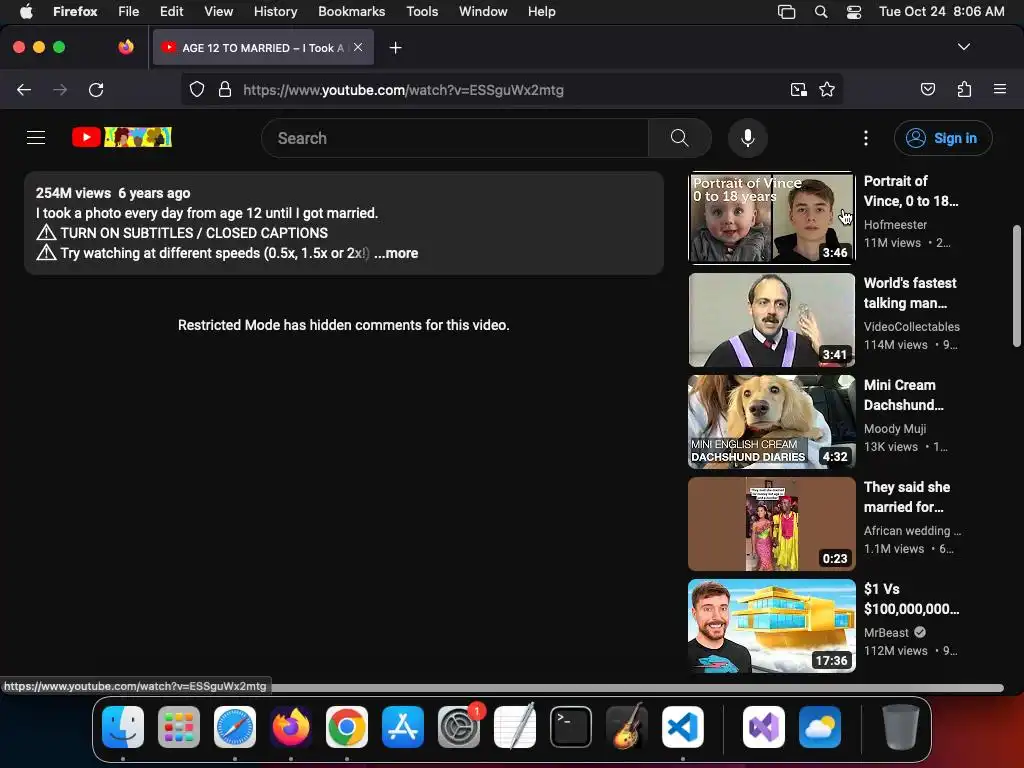Open Visual Studio Code from the Dock
Screen dimensions: 1024x768
(x=683, y=727)
